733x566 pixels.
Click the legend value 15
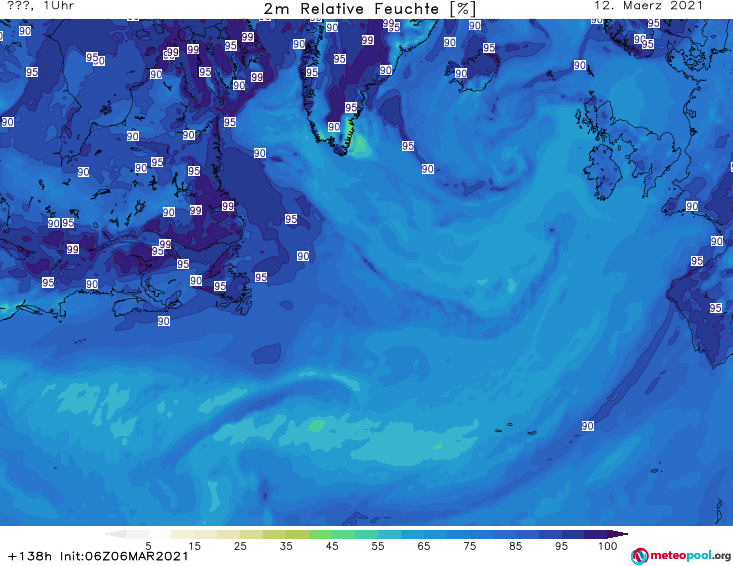click(194, 546)
